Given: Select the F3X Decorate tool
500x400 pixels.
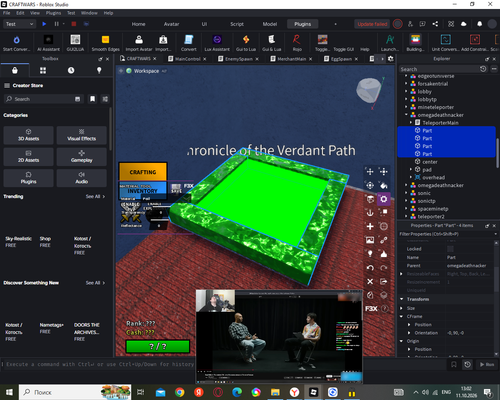Looking at the screenshot, I should click(384, 254).
